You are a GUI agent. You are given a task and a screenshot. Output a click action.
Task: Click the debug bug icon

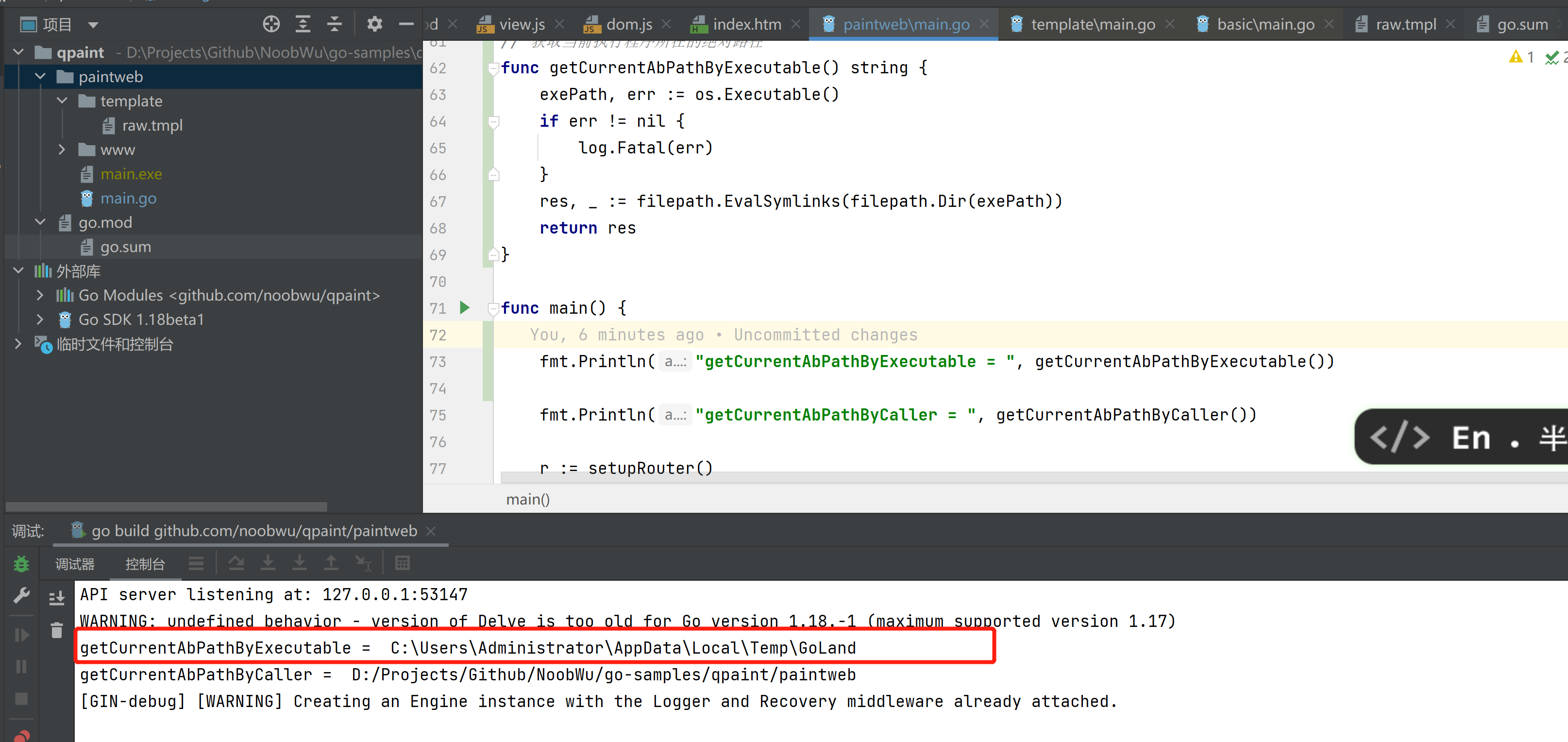coord(21,564)
